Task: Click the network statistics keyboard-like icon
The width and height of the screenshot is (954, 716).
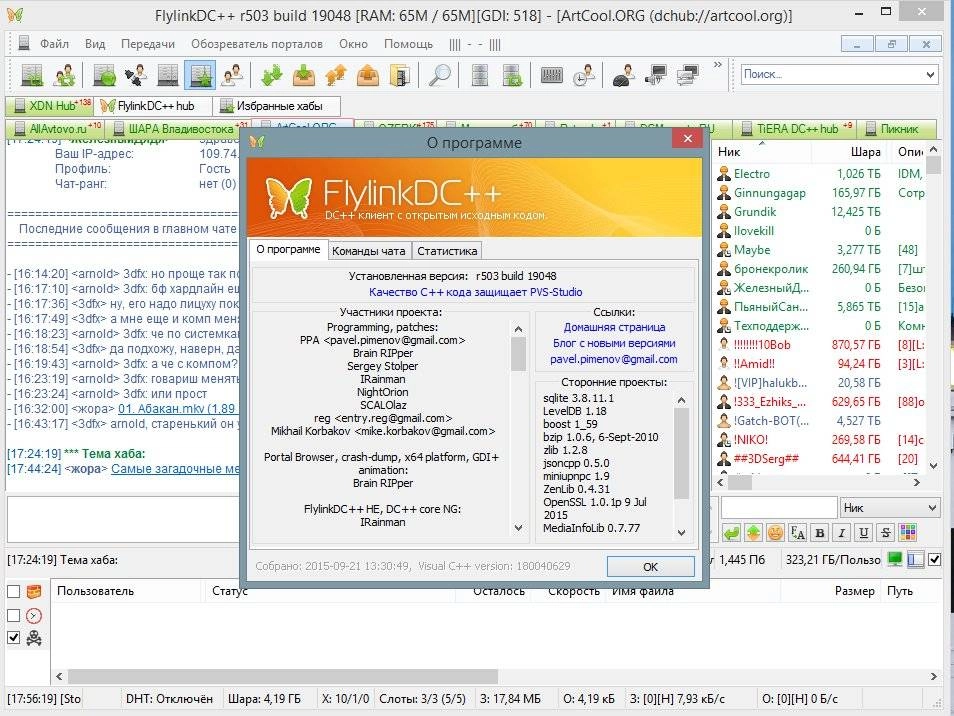Action: 552,75
